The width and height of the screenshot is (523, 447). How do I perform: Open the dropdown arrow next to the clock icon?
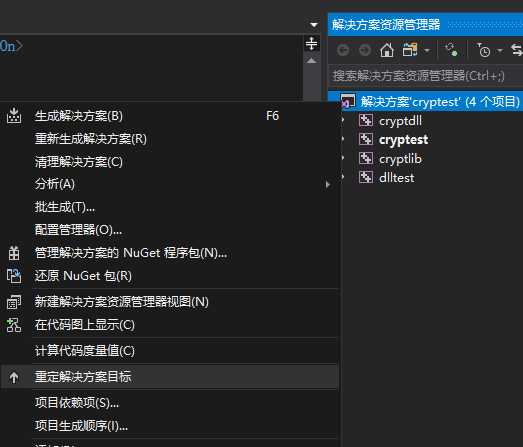click(500, 51)
